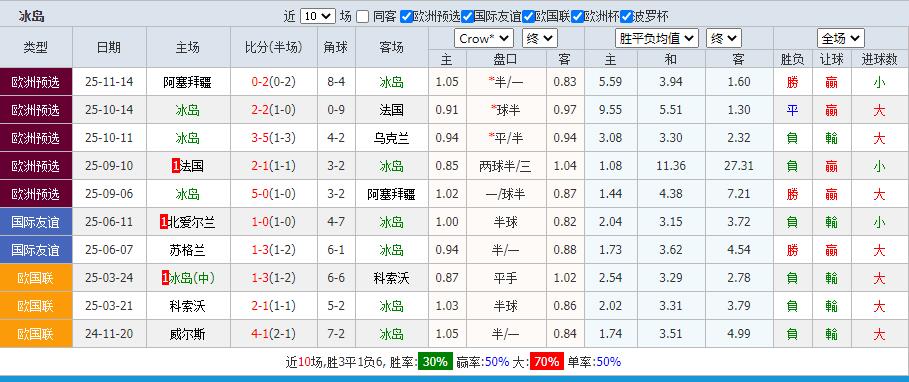Click the date 25-09-10
This screenshot has width=909, height=382.
(109, 166)
